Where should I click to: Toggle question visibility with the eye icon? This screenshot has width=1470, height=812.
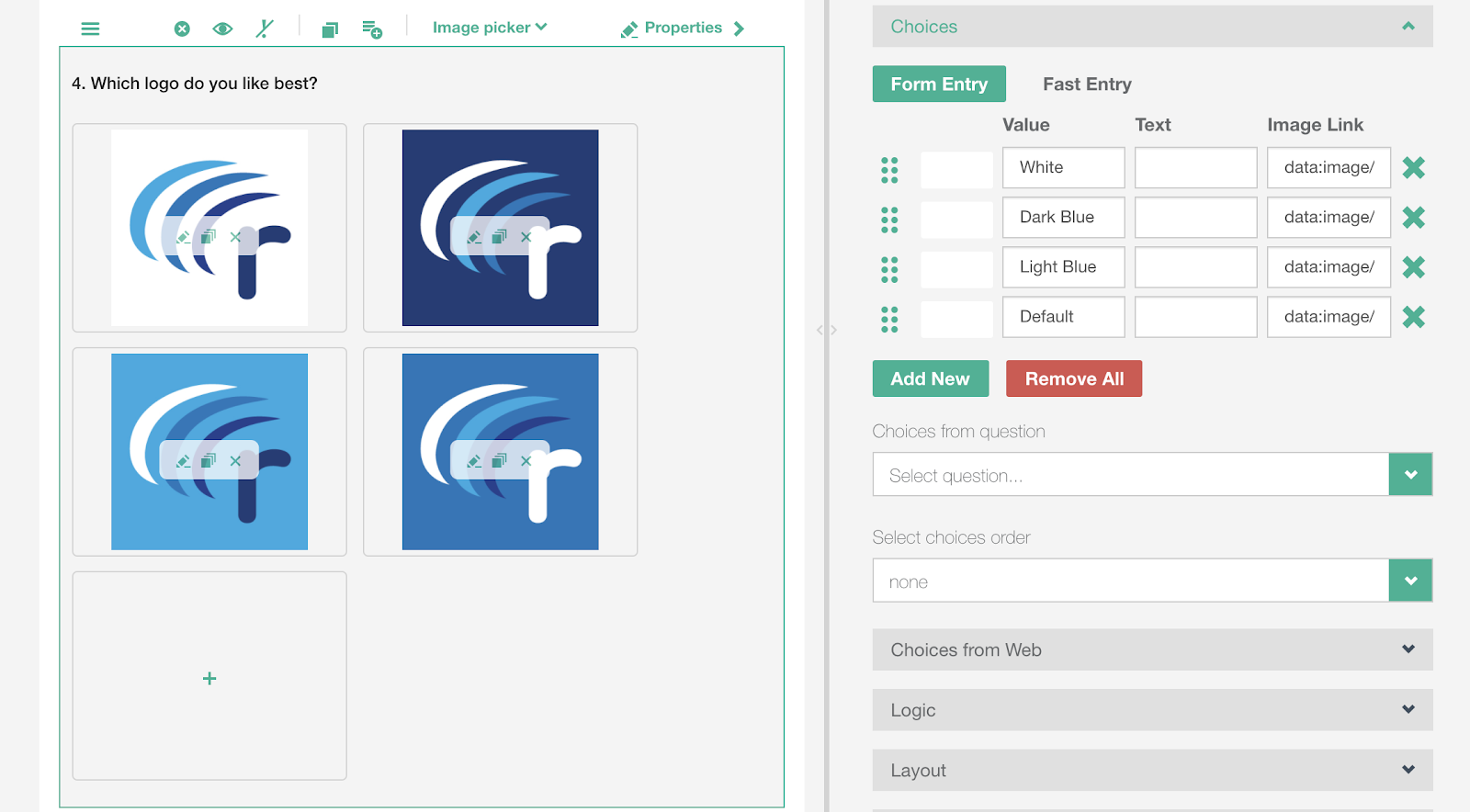(222, 28)
